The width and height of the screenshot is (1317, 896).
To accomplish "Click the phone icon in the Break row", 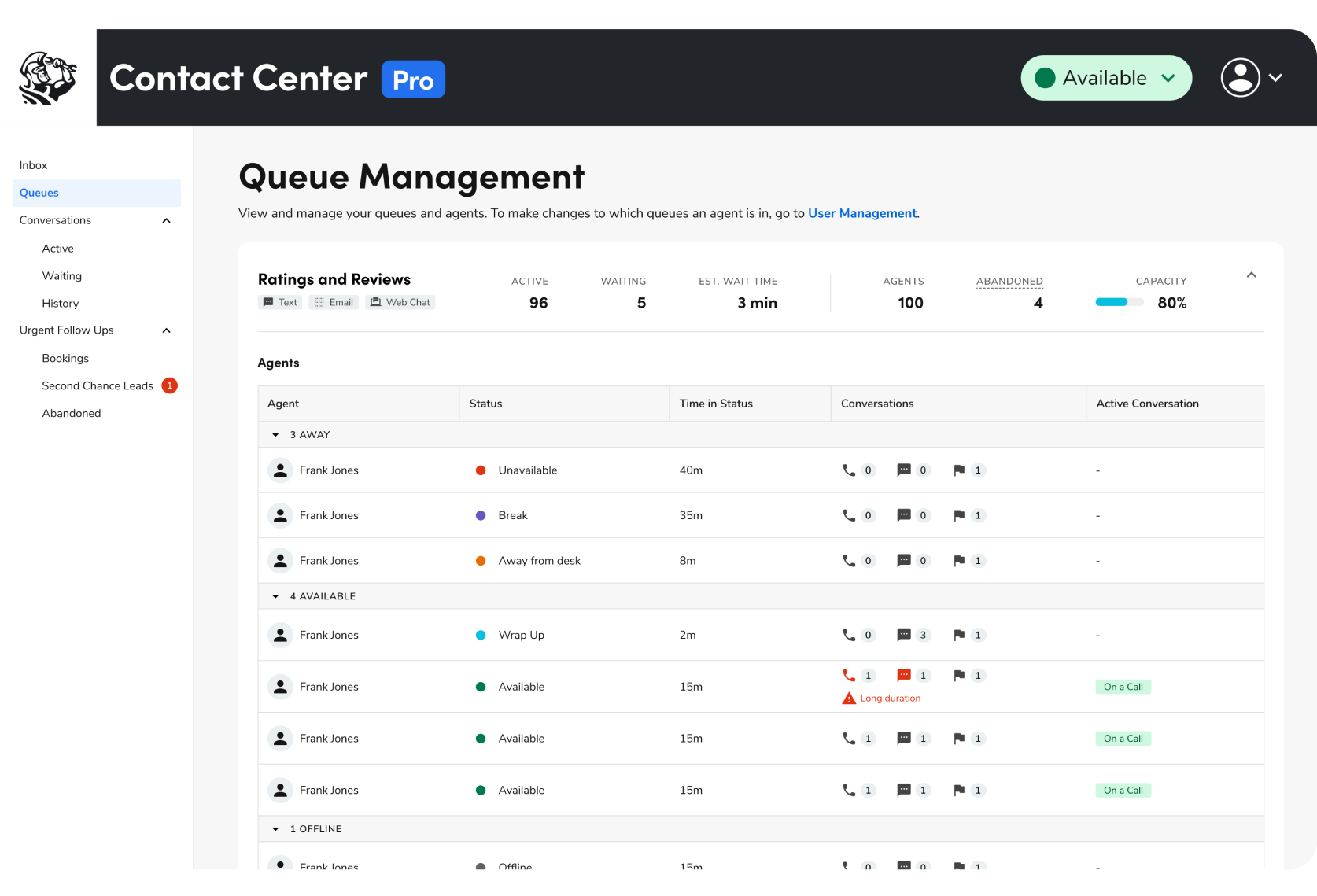I will pos(849,515).
